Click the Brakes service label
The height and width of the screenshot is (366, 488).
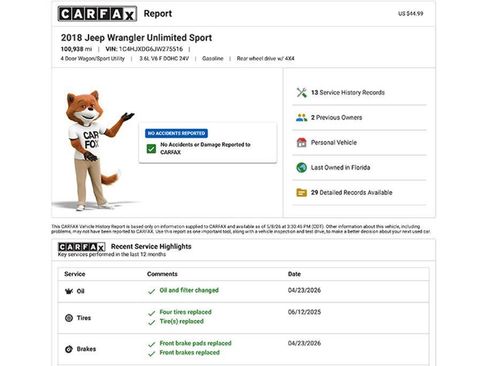pyautogui.click(x=86, y=349)
